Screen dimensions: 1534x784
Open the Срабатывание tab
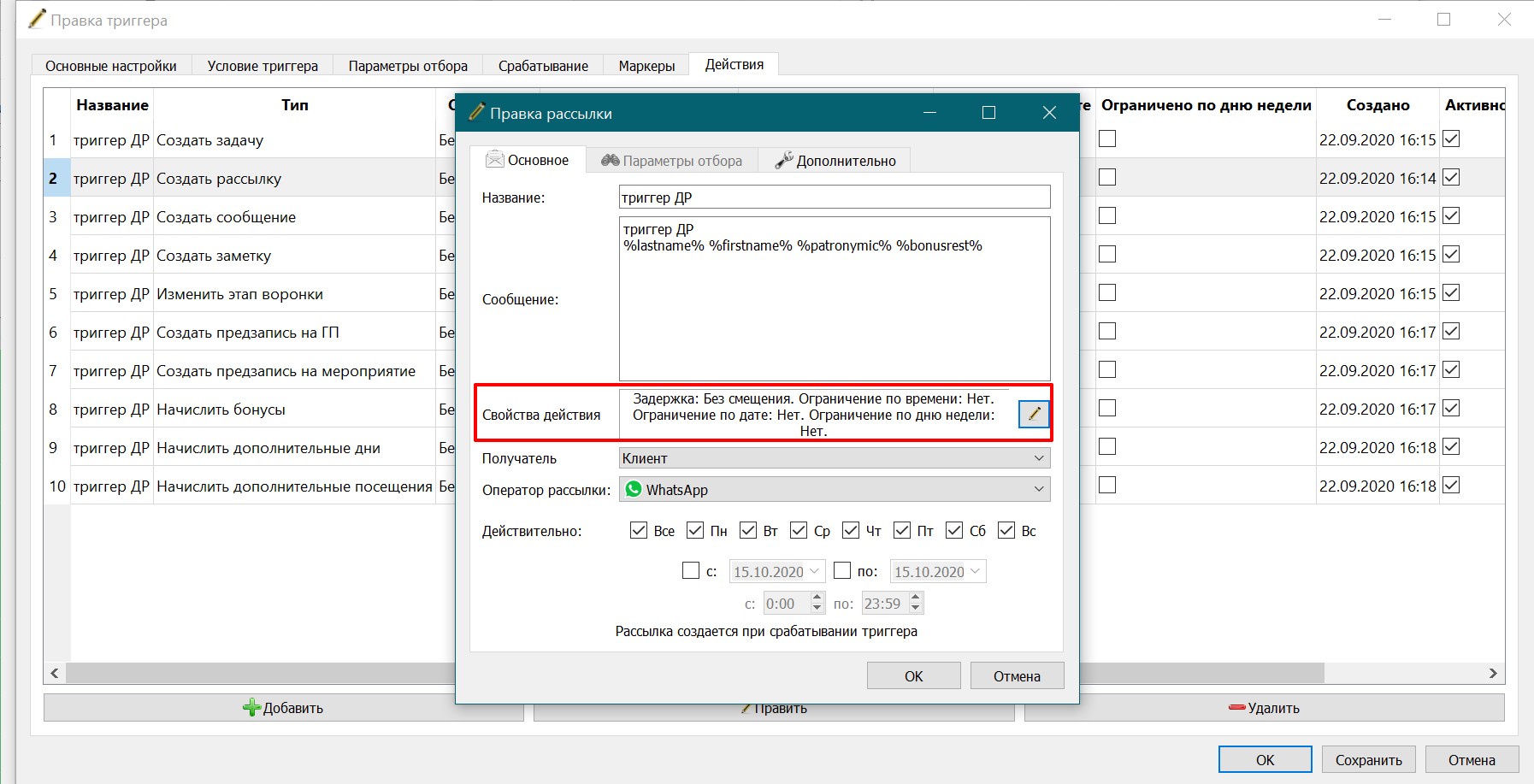[543, 66]
